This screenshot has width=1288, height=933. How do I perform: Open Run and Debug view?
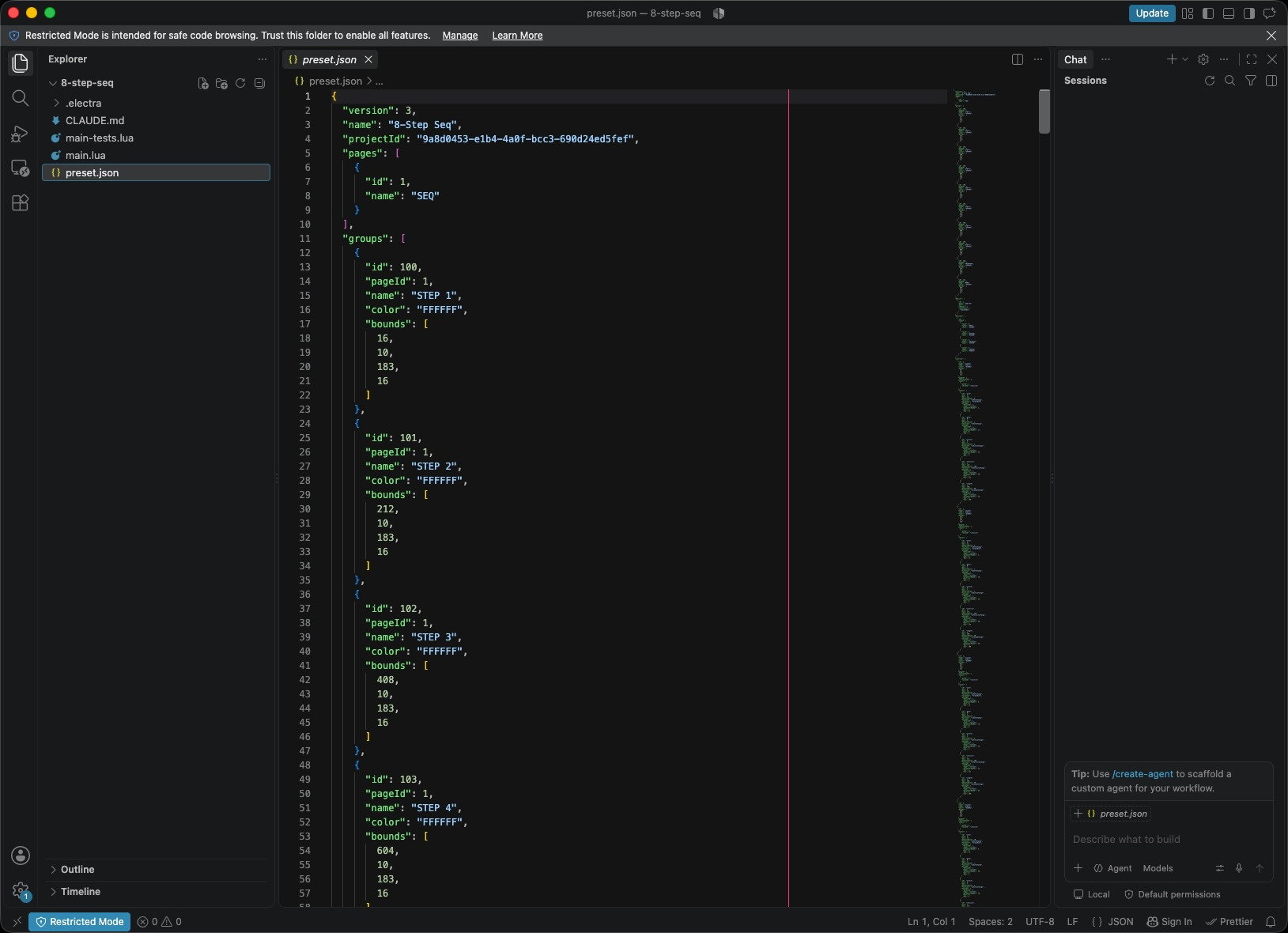click(x=21, y=134)
